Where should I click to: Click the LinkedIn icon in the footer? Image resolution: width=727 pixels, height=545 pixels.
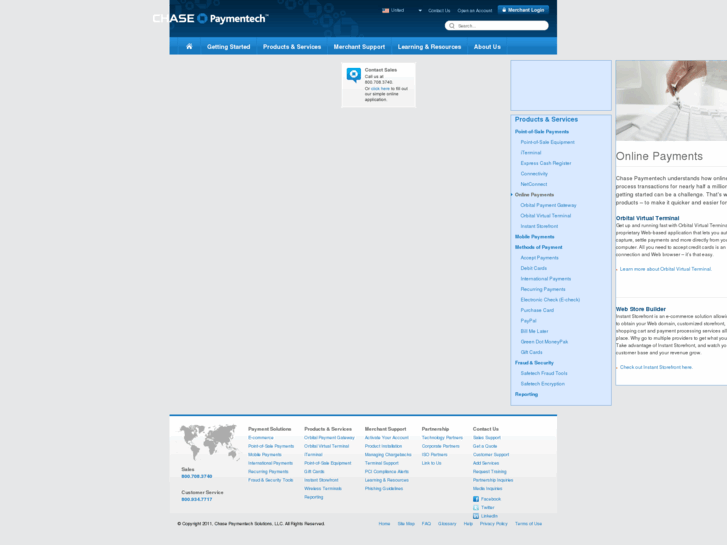[476, 516]
